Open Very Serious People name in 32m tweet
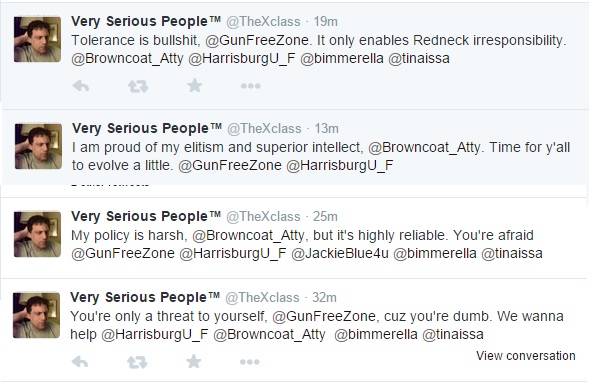The height and width of the screenshot is (387, 602). pyautogui.click(x=145, y=298)
